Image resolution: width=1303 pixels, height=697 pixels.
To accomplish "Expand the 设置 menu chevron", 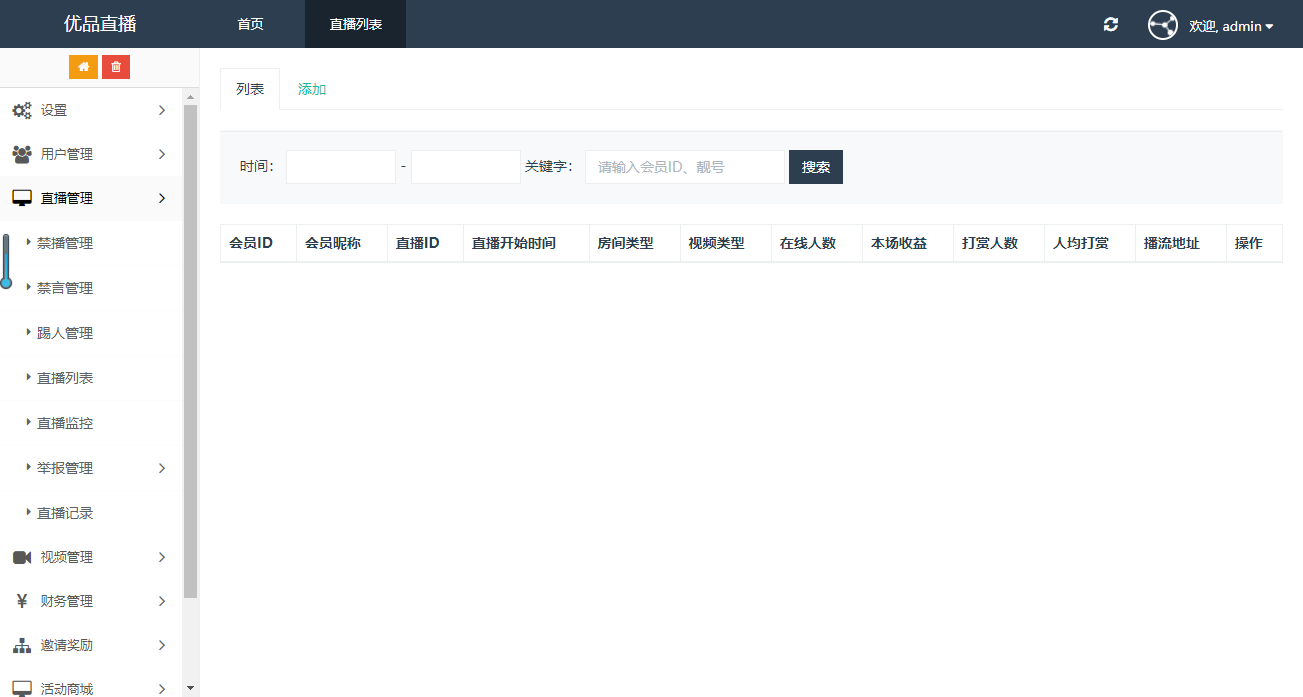I will [162, 111].
